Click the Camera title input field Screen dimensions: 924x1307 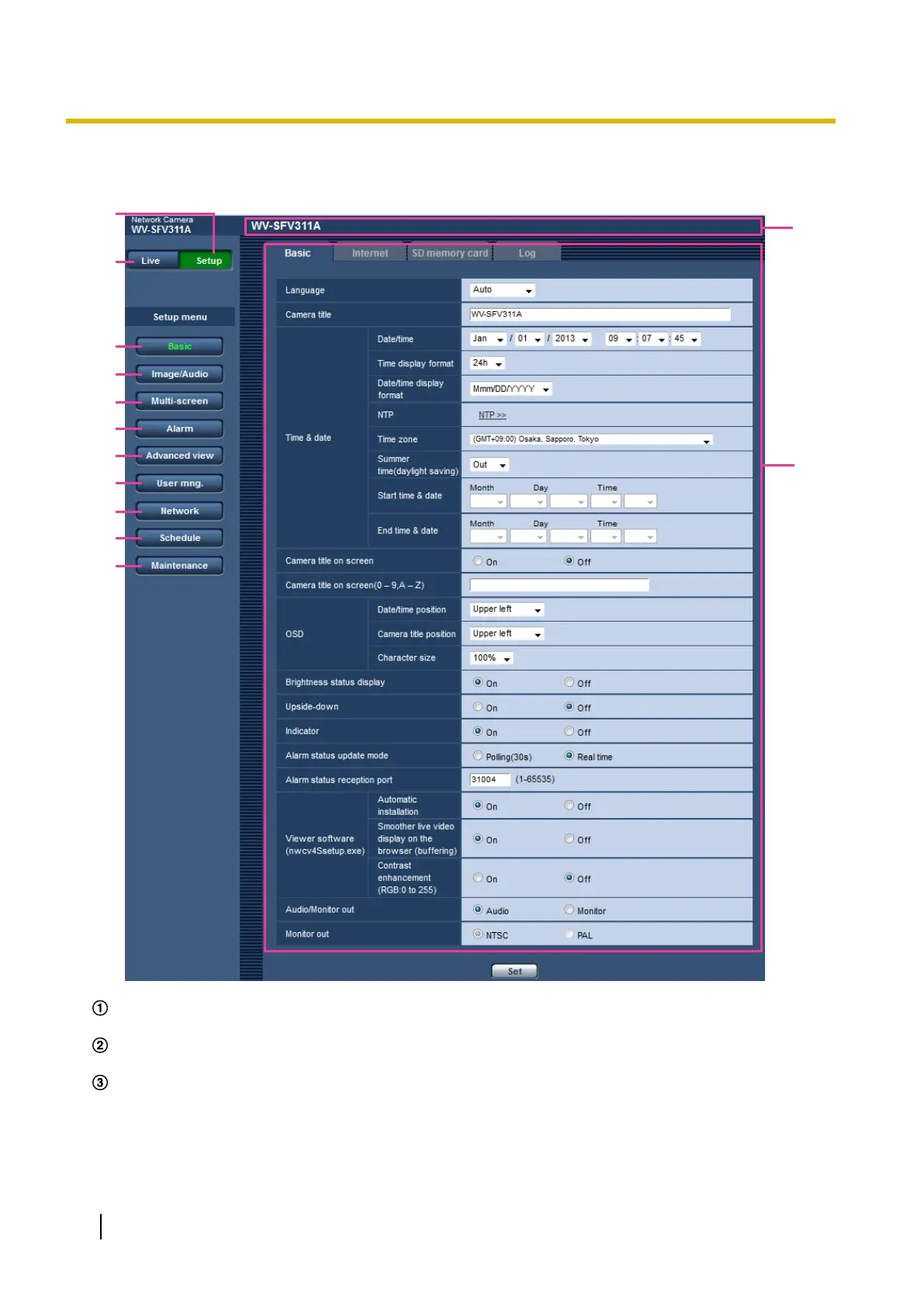tap(600, 314)
